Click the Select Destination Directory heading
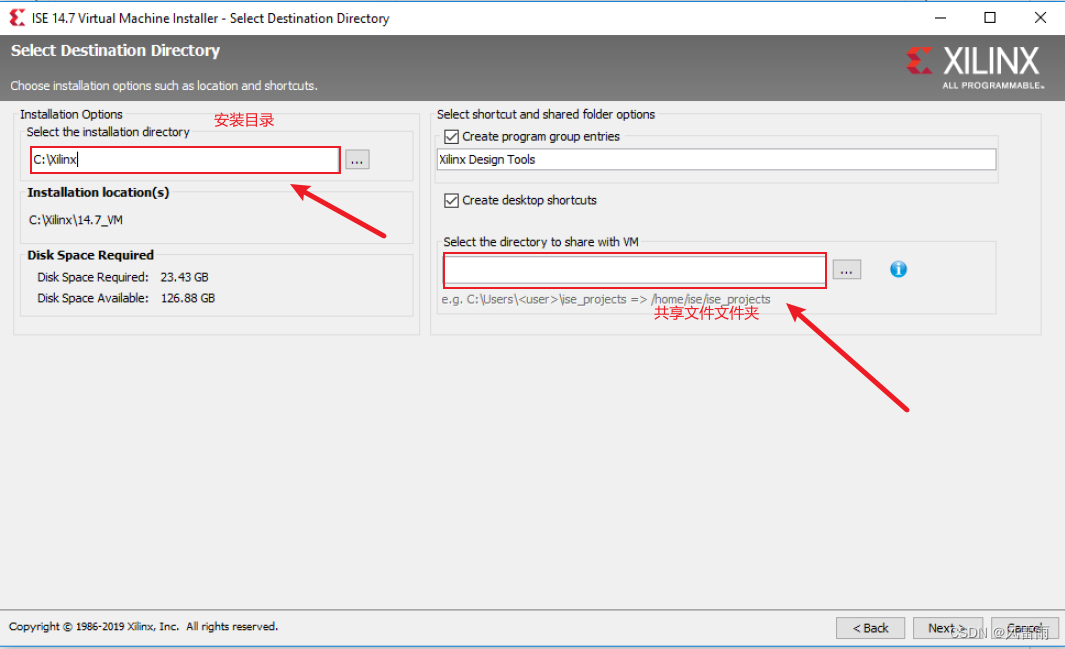Viewport: 1065px width, 649px height. click(115, 51)
